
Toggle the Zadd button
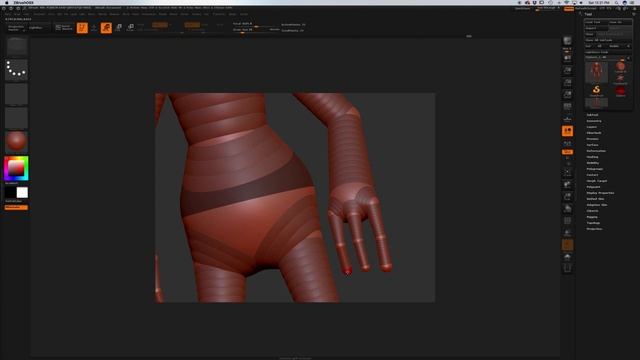192,25
